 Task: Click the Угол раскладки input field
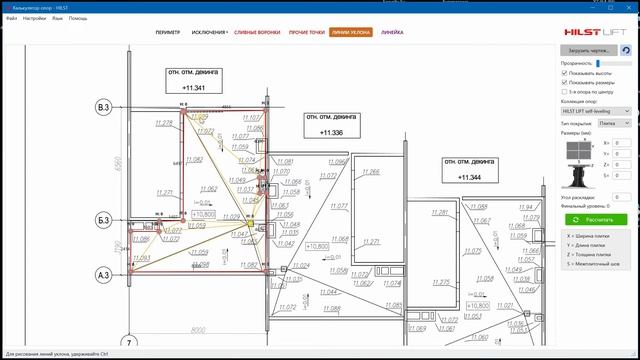pyautogui.click(x=622, y=197)
